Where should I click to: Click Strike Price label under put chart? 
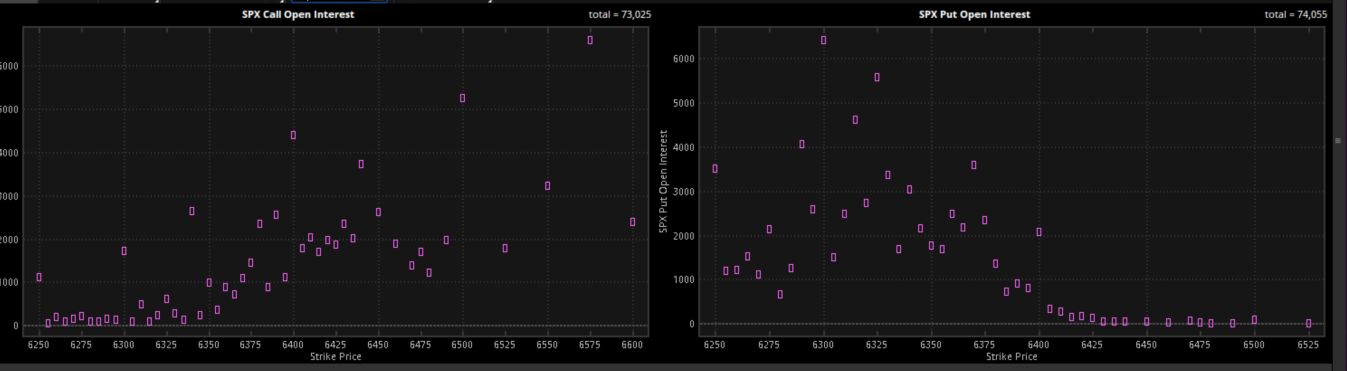click(x=1011, y=356)
